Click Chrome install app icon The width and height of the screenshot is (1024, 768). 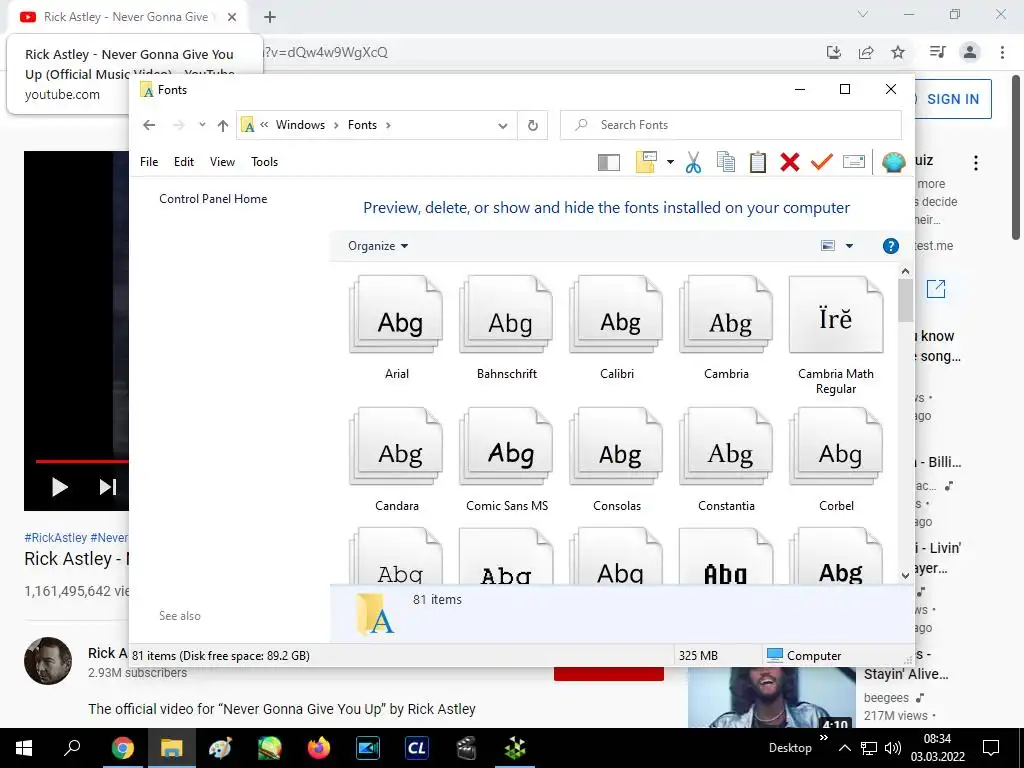point(833,52)
